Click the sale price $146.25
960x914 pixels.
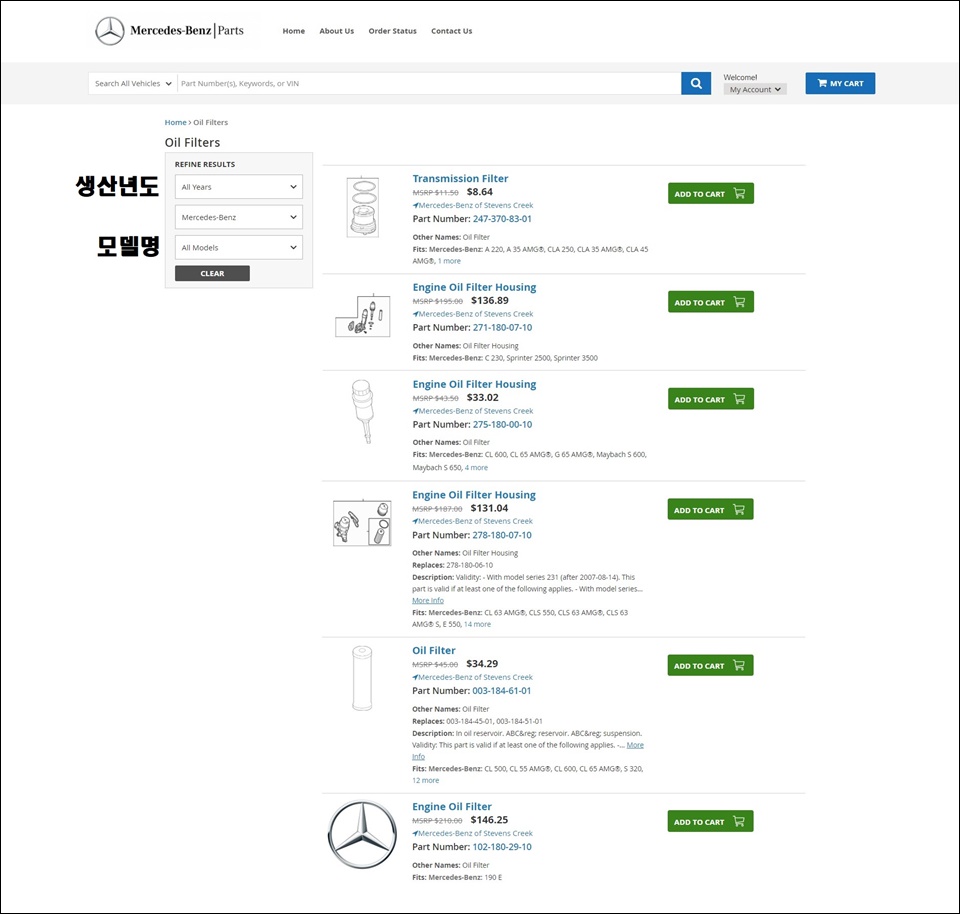[489, 820]
